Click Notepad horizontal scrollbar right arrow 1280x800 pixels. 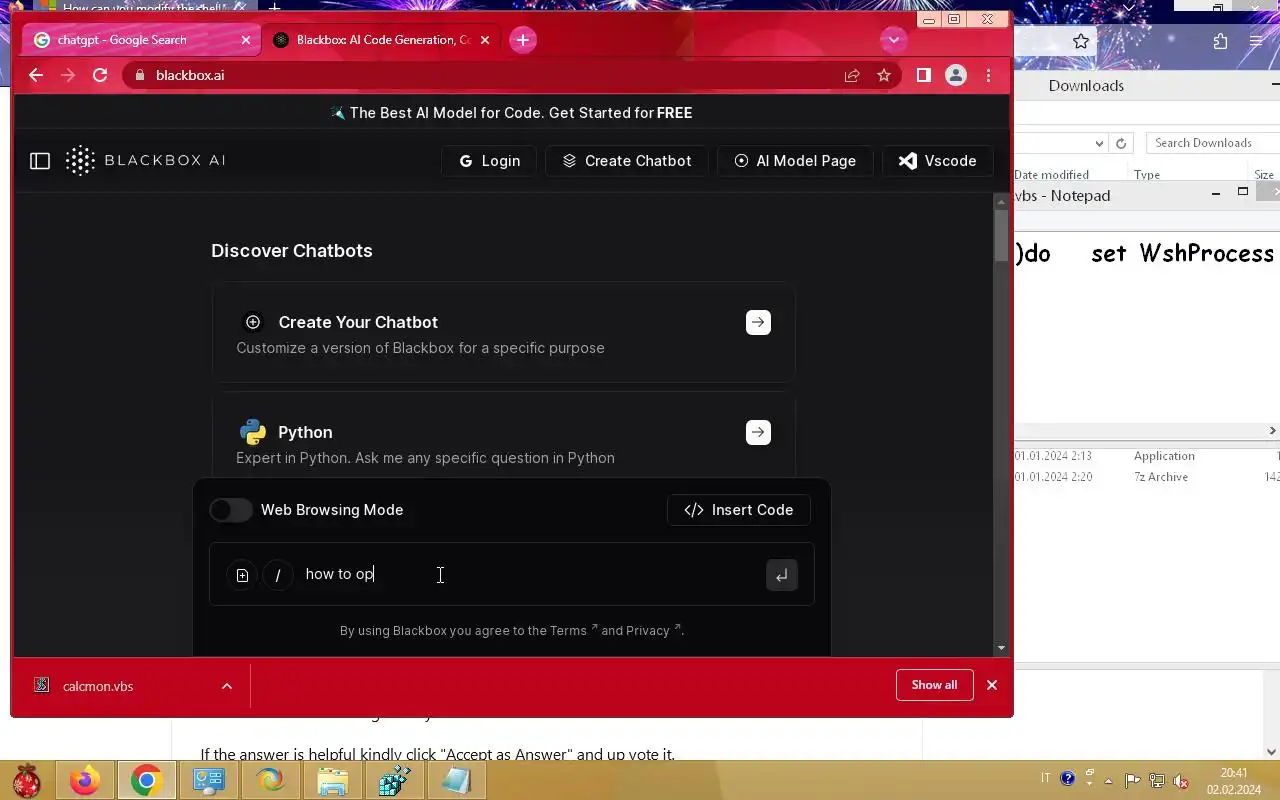(1272, 431)
